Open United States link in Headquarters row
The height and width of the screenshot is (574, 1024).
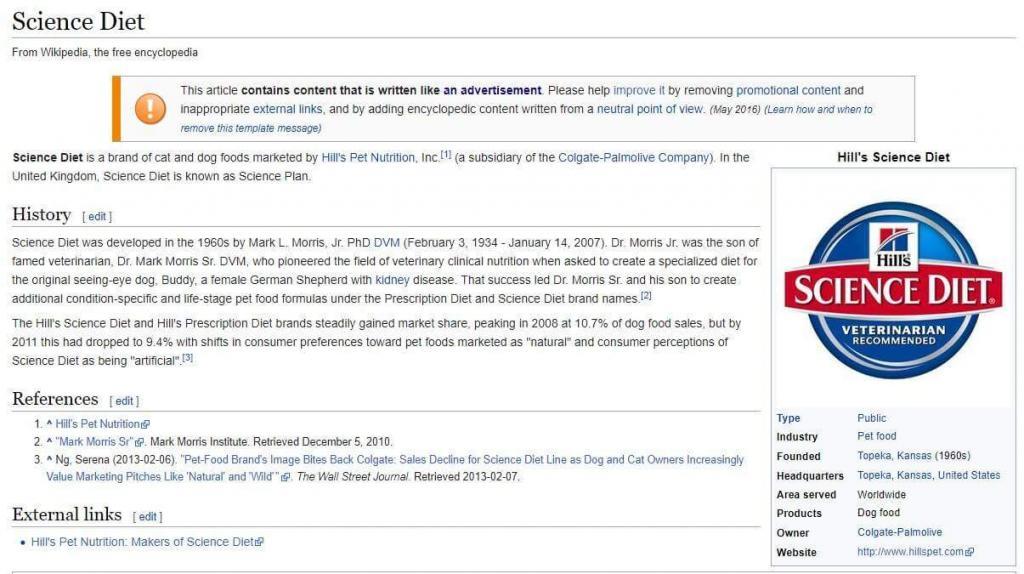[x=969, y=475]
